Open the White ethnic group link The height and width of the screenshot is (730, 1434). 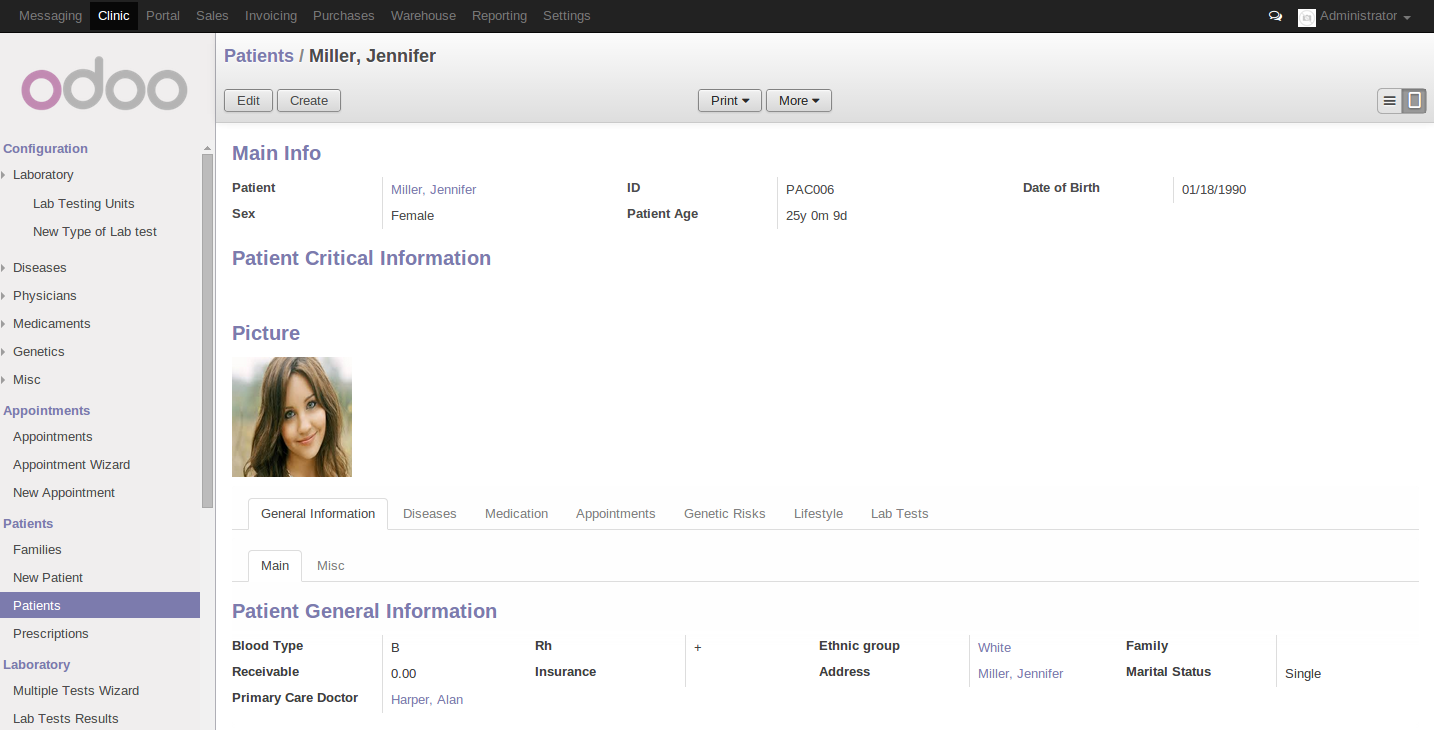click(995, 648)
